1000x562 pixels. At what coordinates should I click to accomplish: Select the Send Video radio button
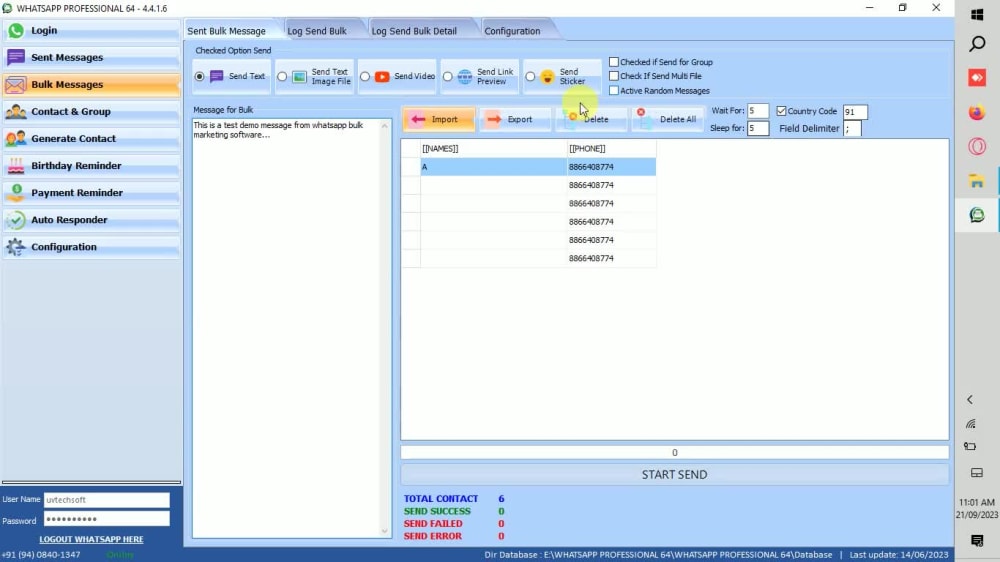click(x=365, y=77)
